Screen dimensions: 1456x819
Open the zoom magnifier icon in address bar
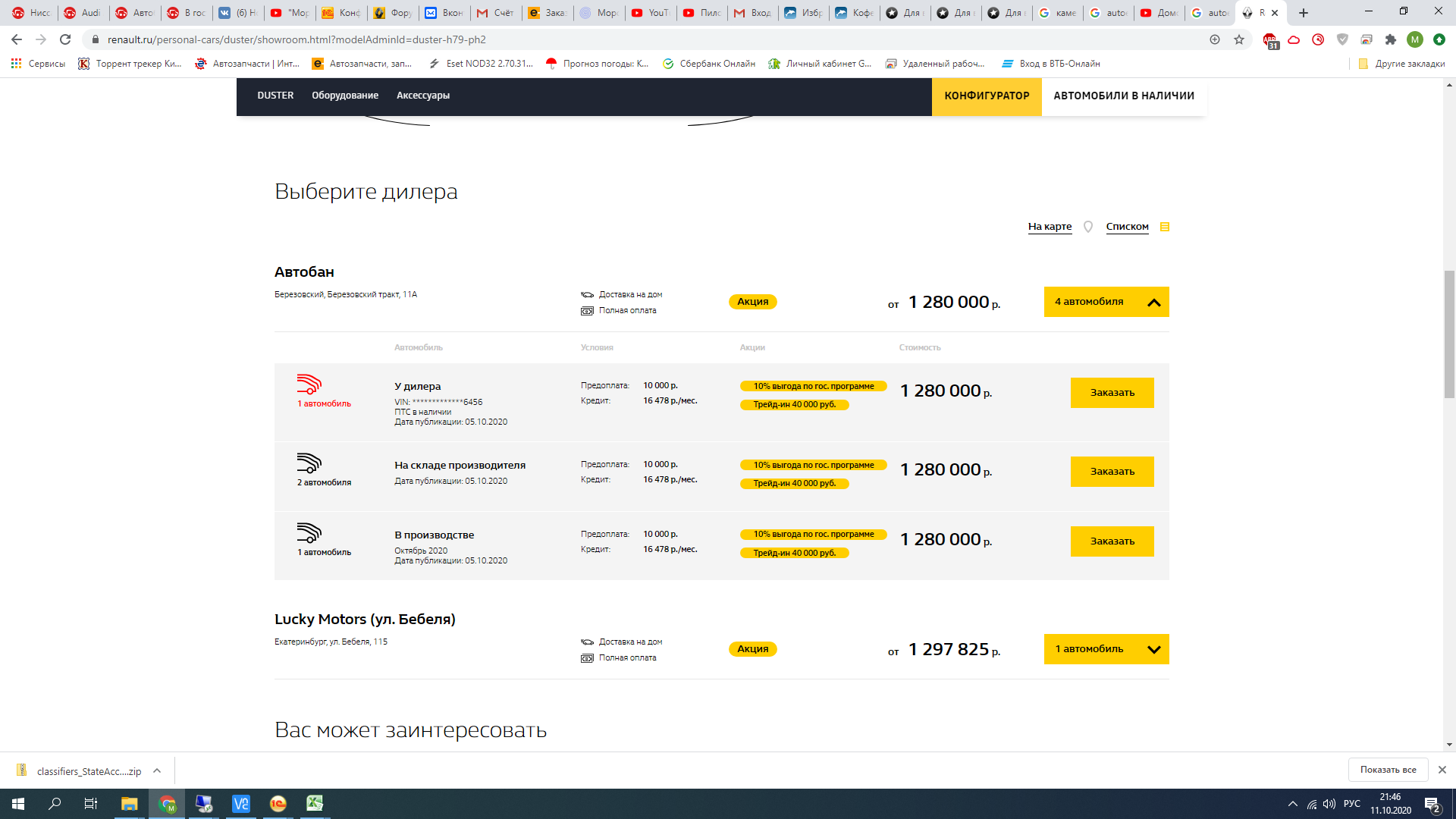click(1215, 39)
